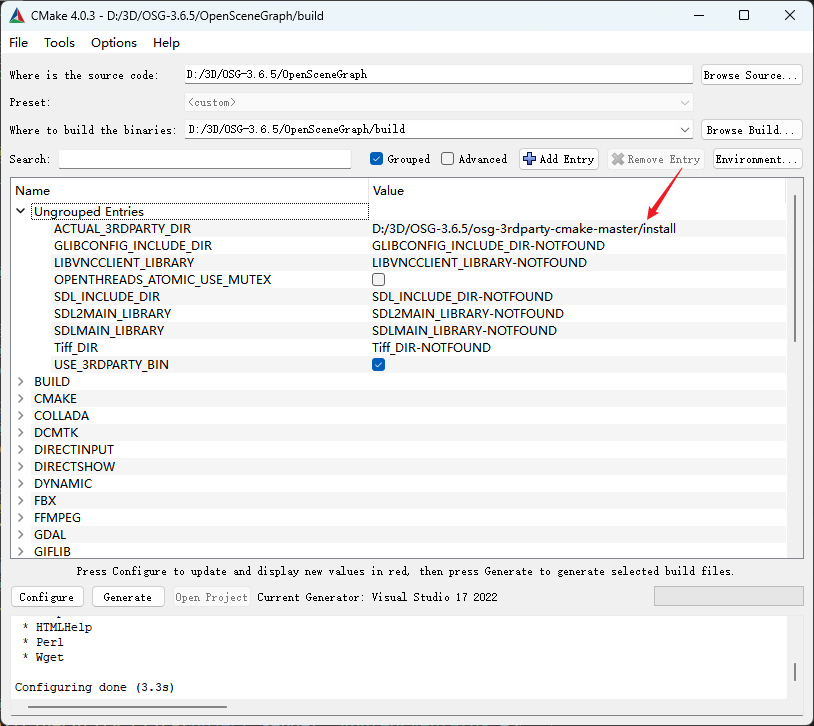Open the Environment settings button
The height and width of the screenshot is (726, 814).
click(x=757, y=159)
